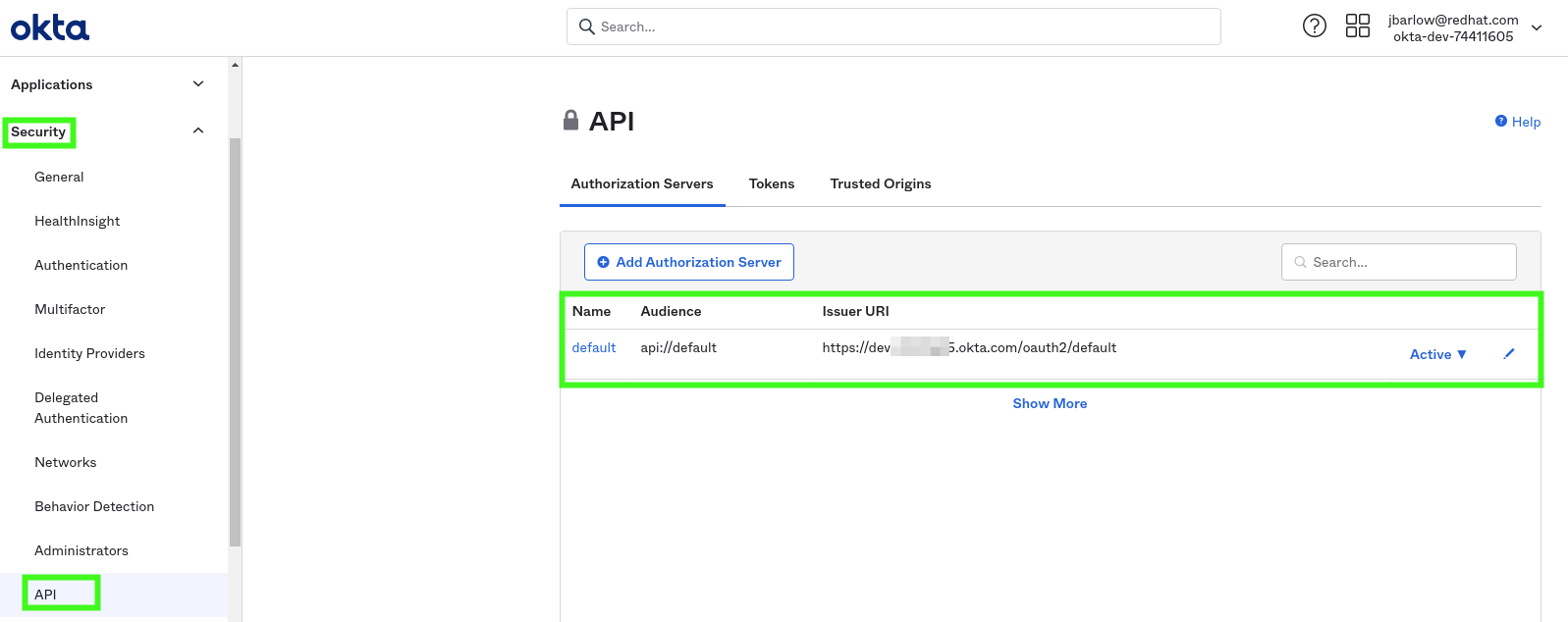Open the default authorization server link
This screenshot has width=1568, height=622.
[594, 347]
